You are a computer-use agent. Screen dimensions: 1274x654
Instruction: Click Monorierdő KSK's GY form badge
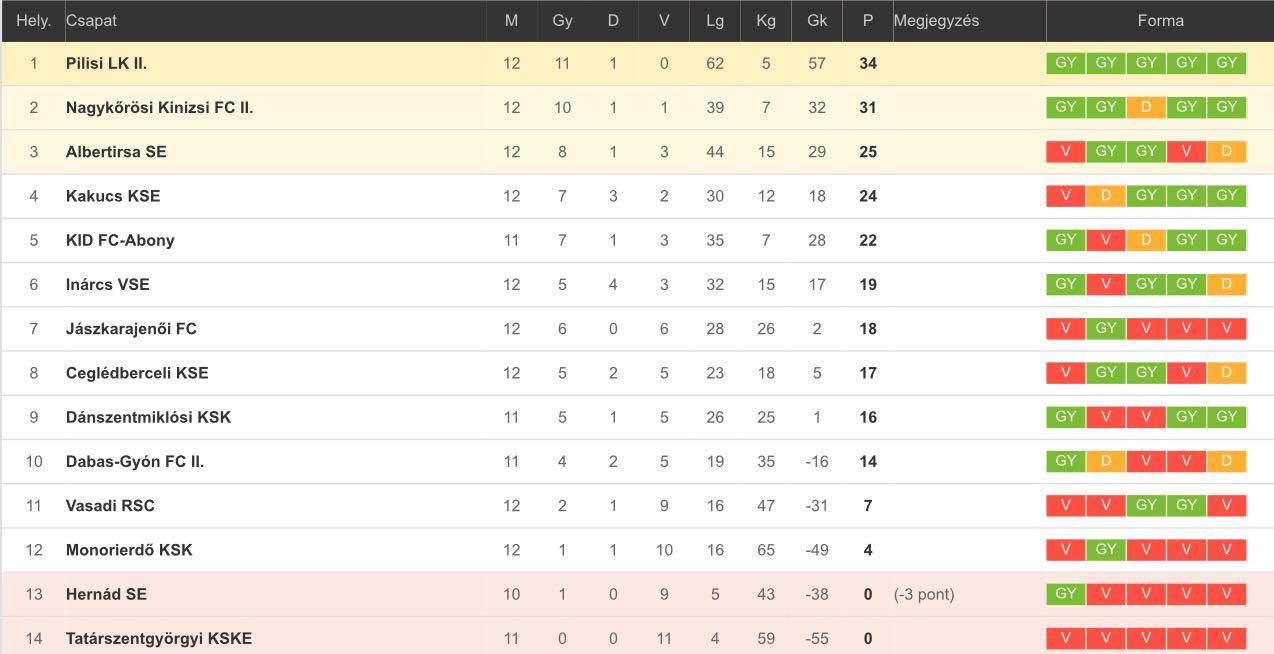pyautogui.click(x=1106, y=550)
